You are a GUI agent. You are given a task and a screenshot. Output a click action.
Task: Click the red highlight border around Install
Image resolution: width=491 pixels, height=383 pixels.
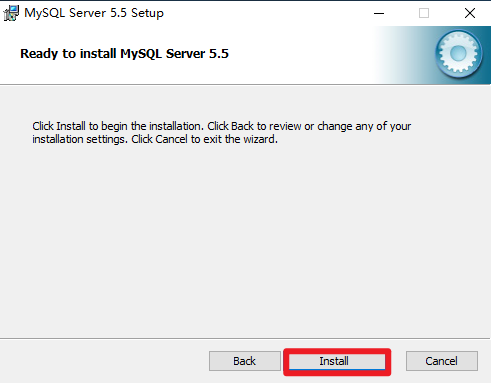pos(337,350)
